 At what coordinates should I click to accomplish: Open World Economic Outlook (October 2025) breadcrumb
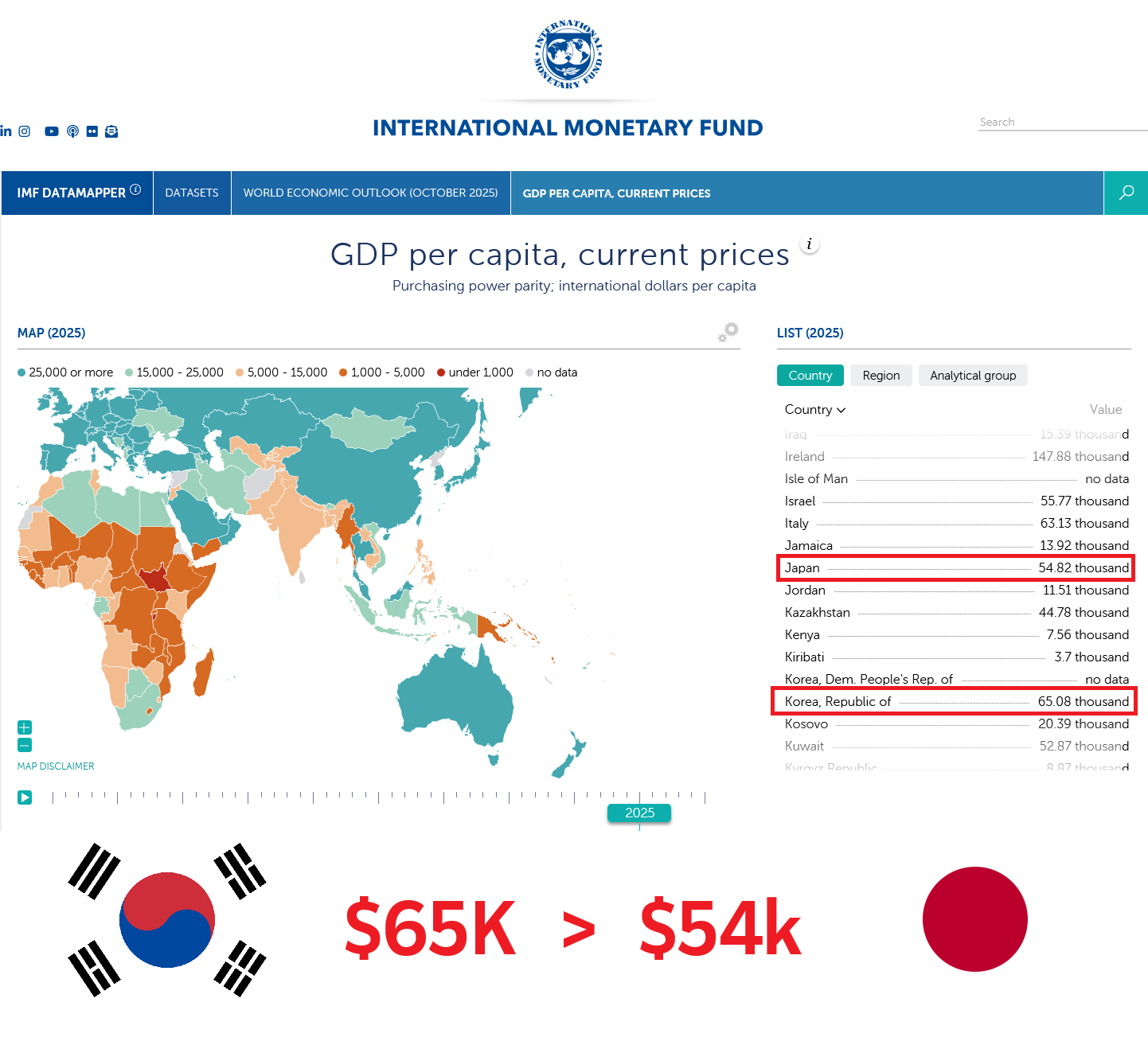tap(371, 193)
